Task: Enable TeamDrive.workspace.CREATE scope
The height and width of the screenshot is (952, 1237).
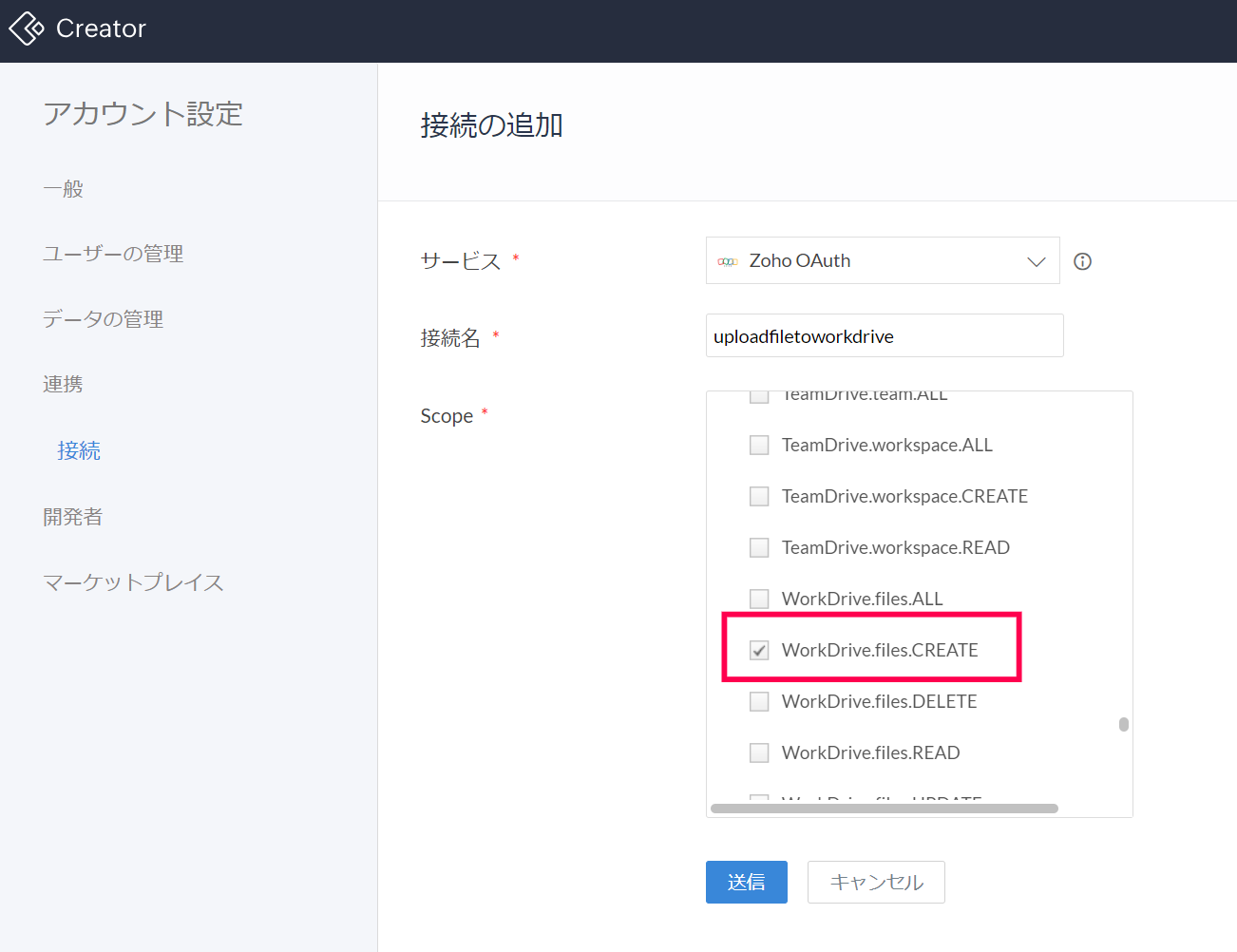Action: [x=759, y=497]
